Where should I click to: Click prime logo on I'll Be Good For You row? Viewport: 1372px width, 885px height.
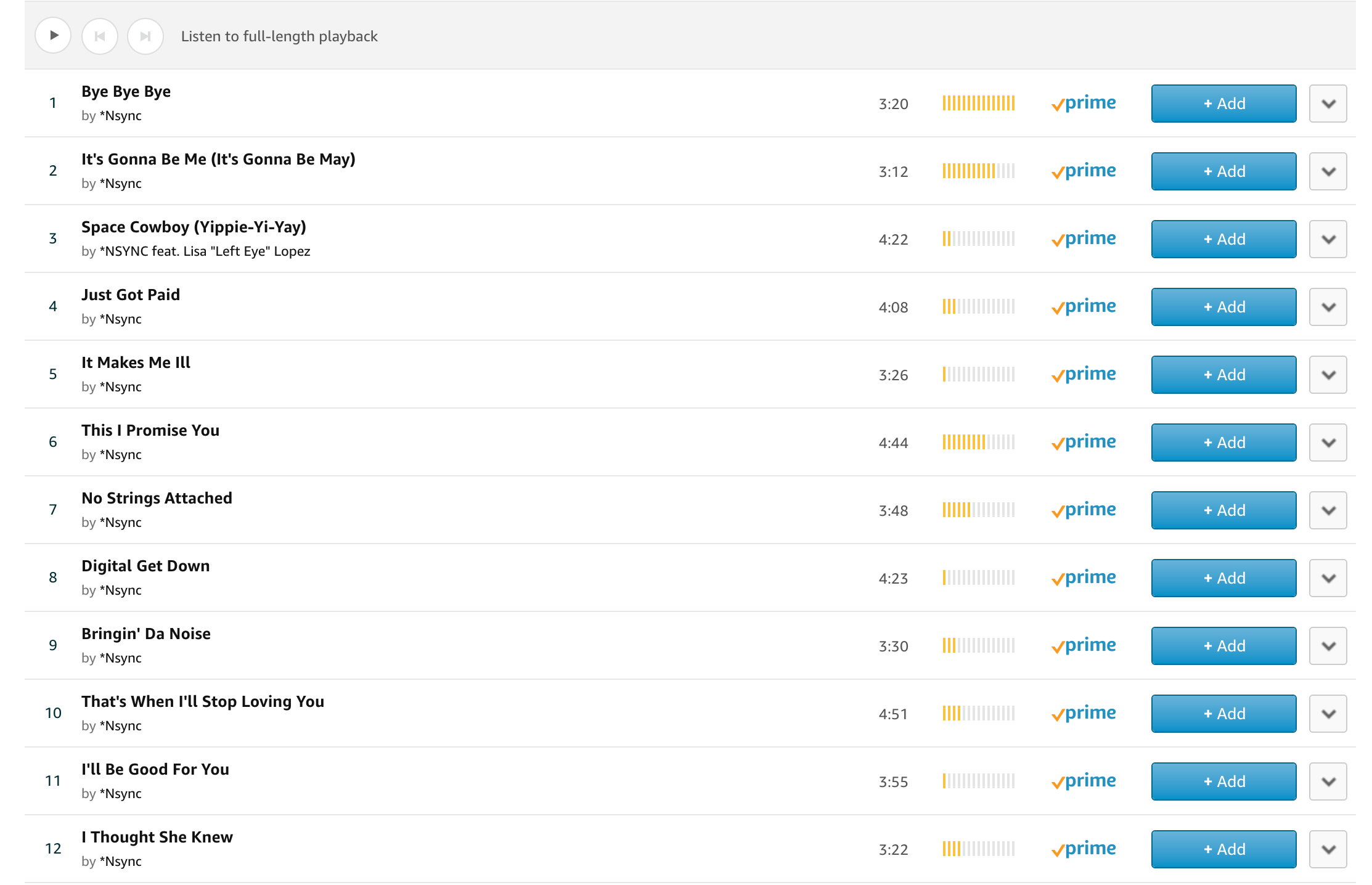click(1084, 781)
